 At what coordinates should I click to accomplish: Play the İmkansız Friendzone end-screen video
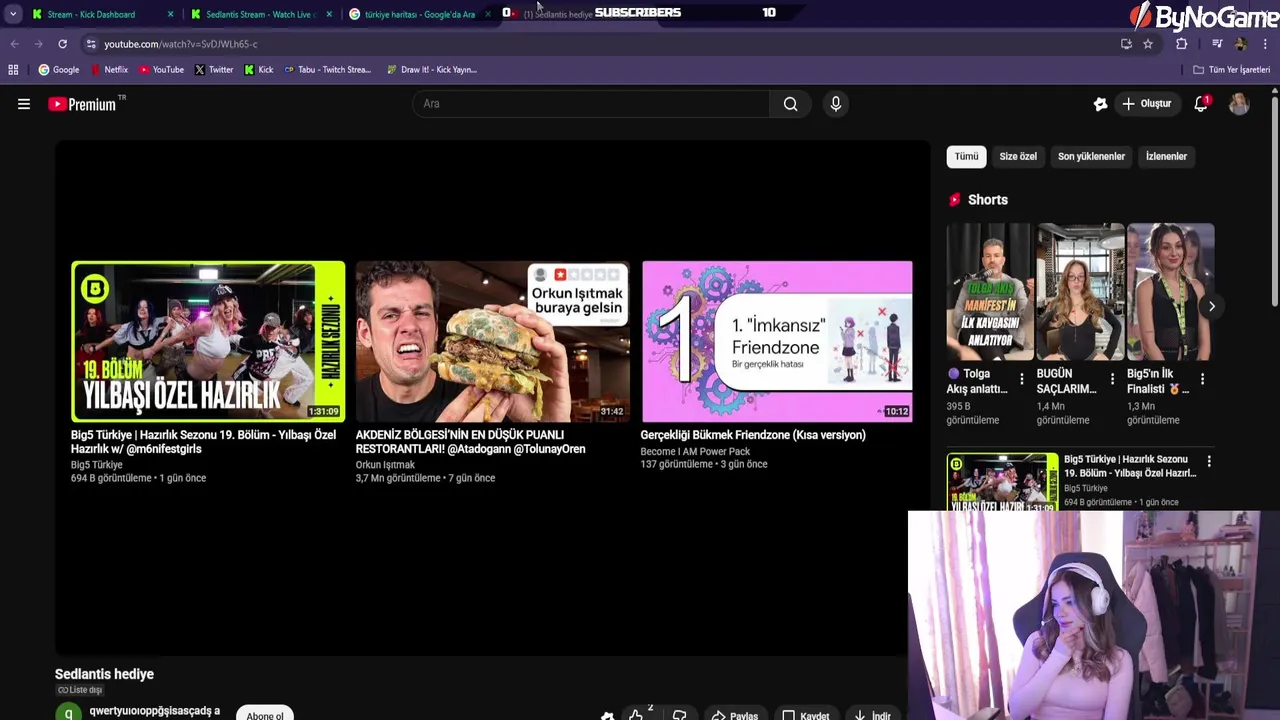coord(777,341)
